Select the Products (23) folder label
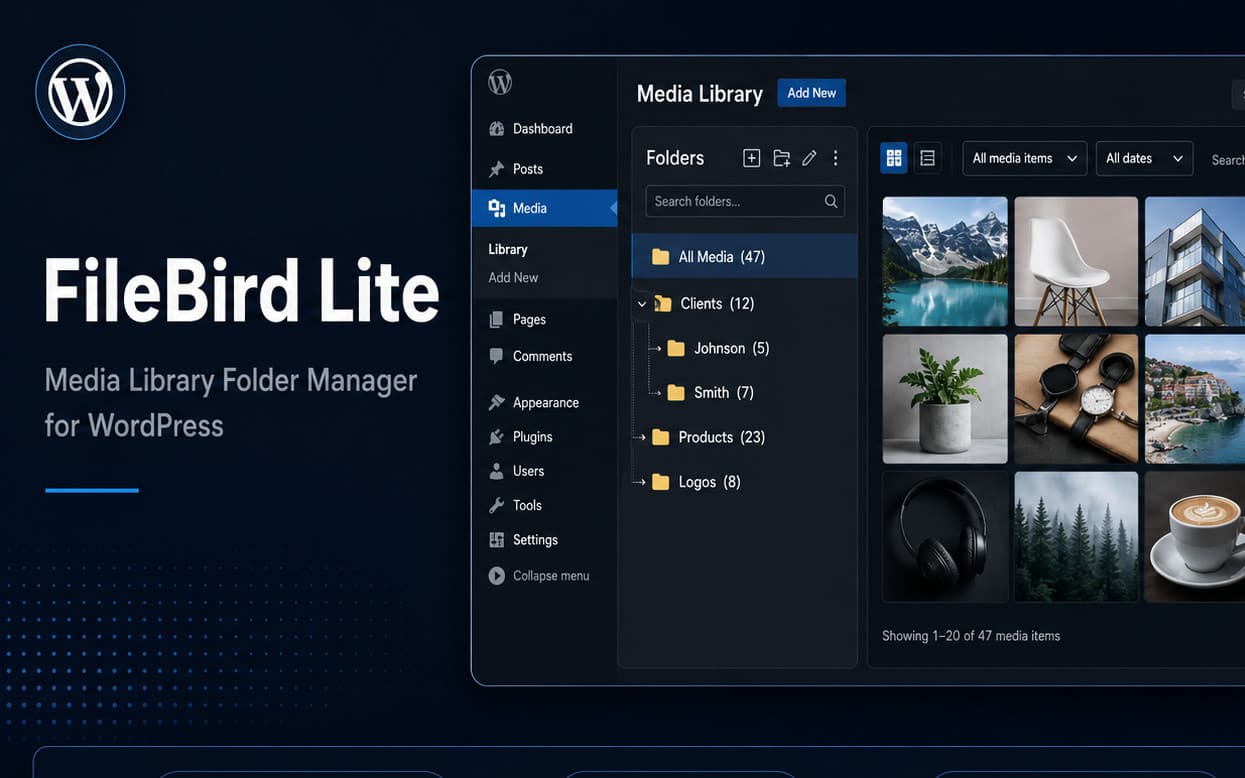1245x778 pixels. click(722, 437)
